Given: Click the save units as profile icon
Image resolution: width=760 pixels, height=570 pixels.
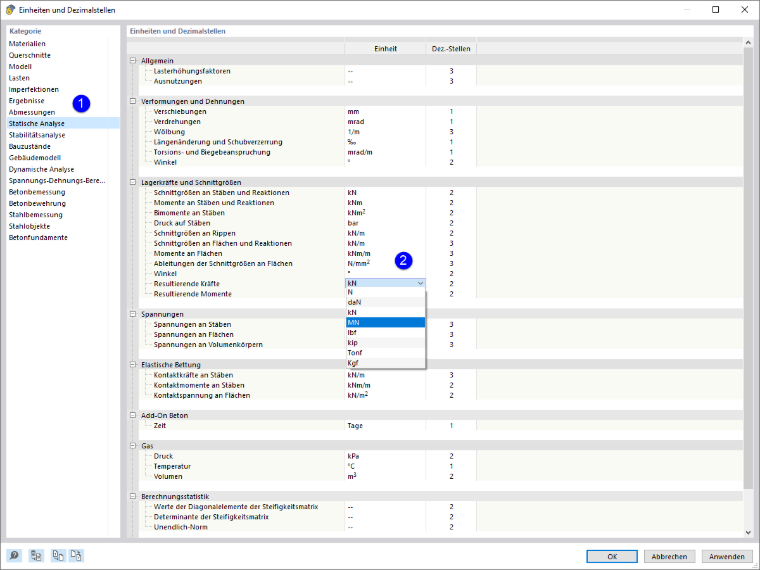Looking at the screenshot, I should (x=77, y=555).
